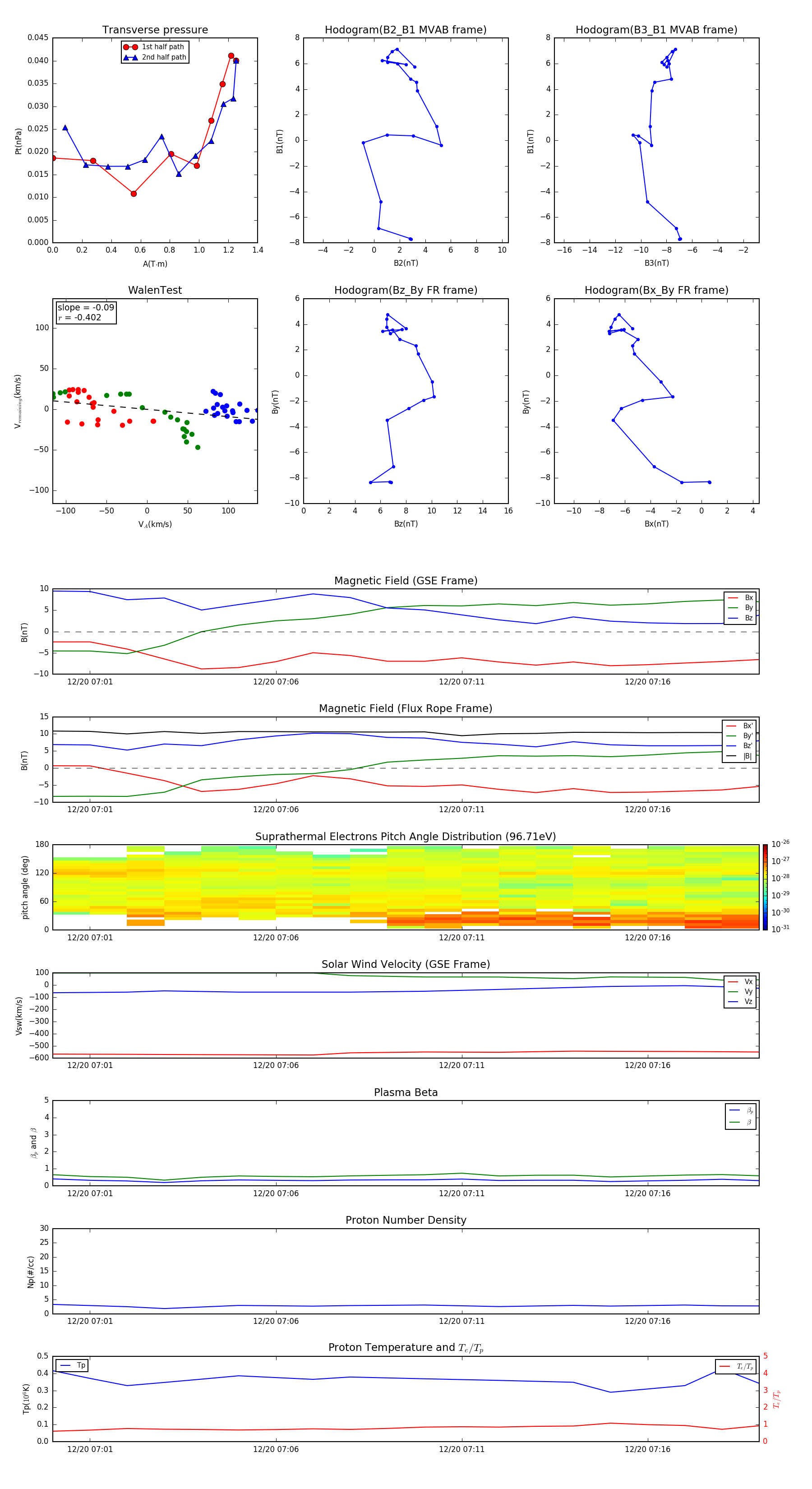Select the 'Bx' legend entry in GSE panel
Viewport: 812px width, 1489px height.
tap(740, 598)
